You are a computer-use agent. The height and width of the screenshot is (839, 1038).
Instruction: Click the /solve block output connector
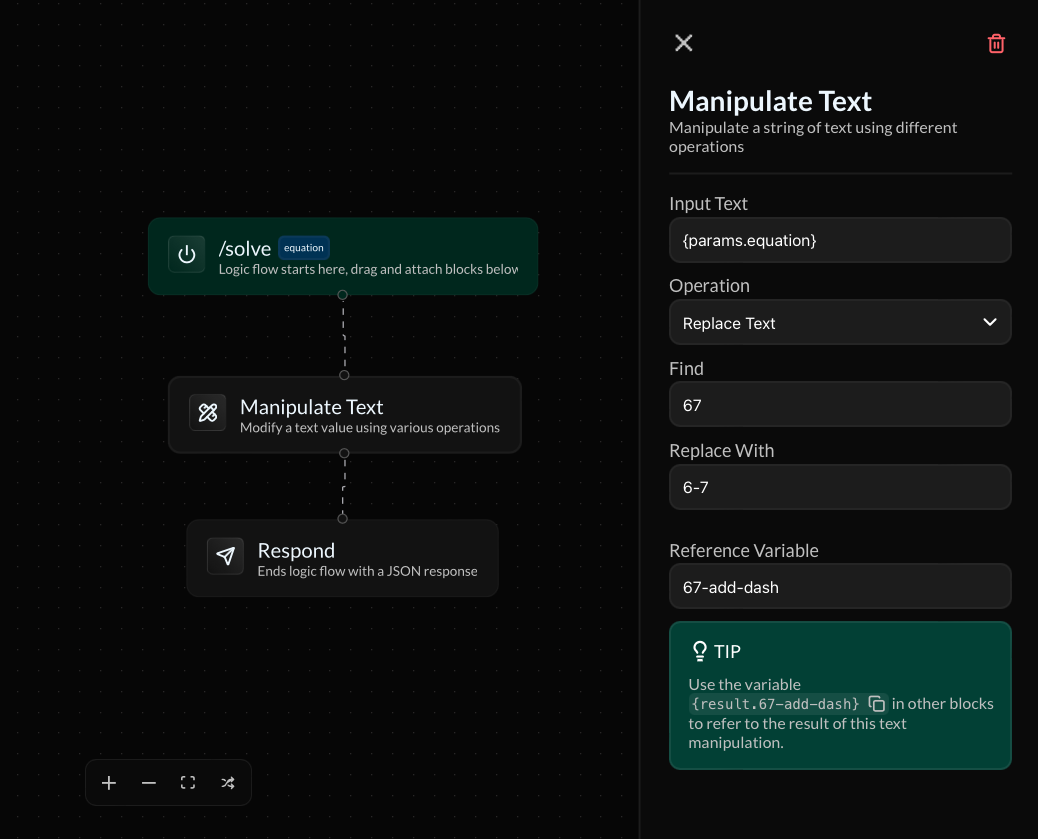point(342,295)
